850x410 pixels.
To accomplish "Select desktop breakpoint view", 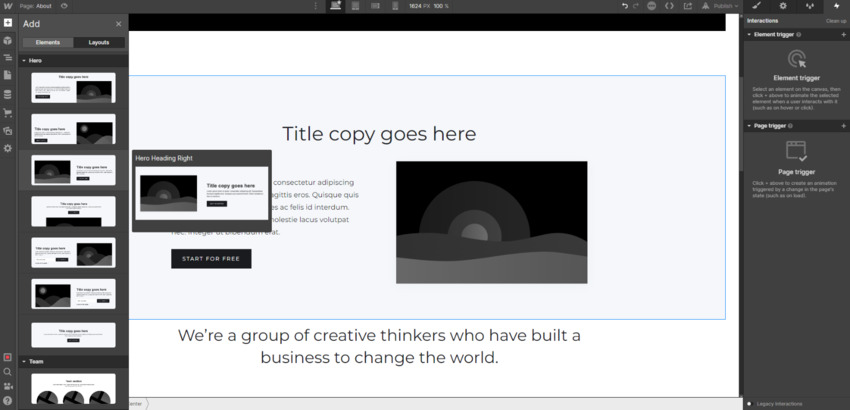I will click(x=336, y=6).
